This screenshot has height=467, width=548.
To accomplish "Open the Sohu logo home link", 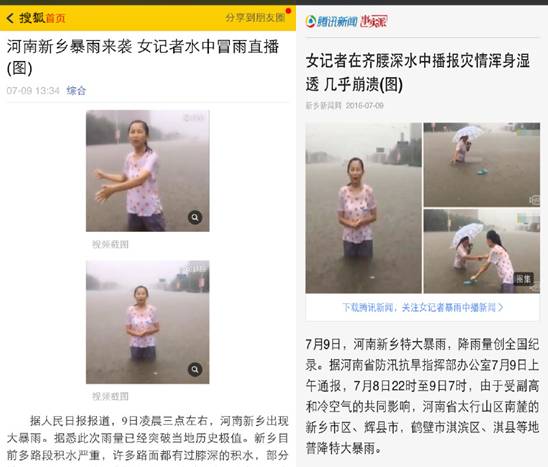I will [32, 18].
